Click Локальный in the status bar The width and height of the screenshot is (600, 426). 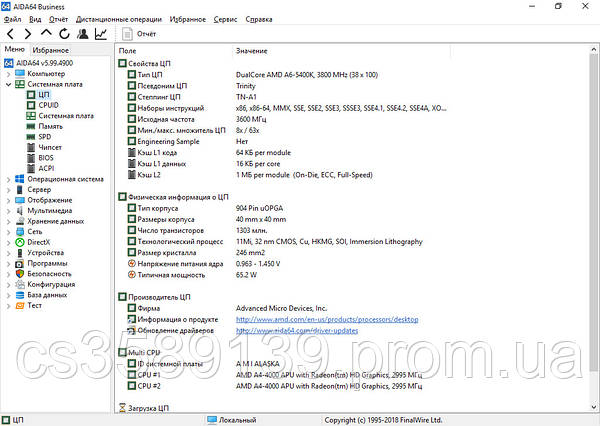click(232, 420)
